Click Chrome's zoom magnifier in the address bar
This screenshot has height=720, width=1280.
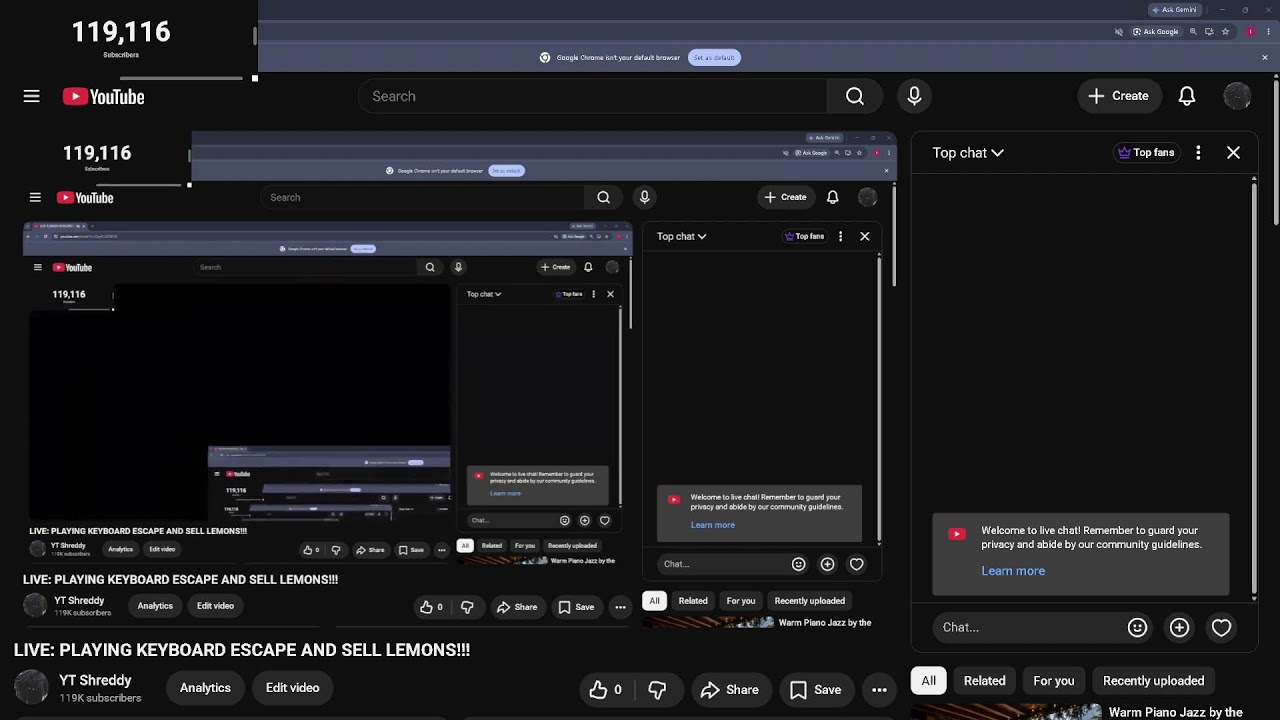pyautogui.click(x=1193, y=32)
